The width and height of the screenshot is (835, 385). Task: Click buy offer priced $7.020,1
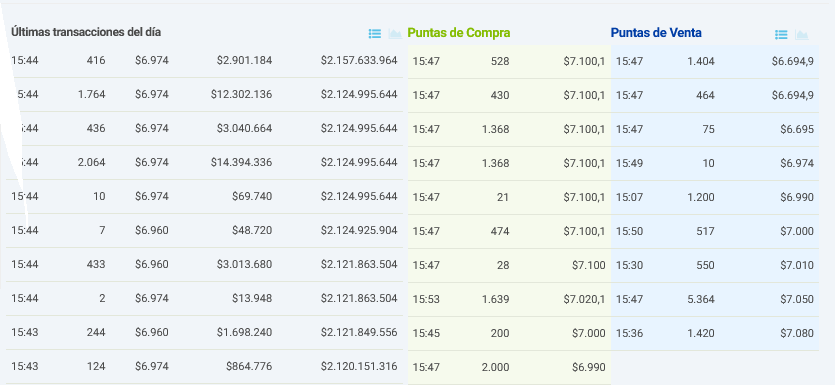pos(509,300)
